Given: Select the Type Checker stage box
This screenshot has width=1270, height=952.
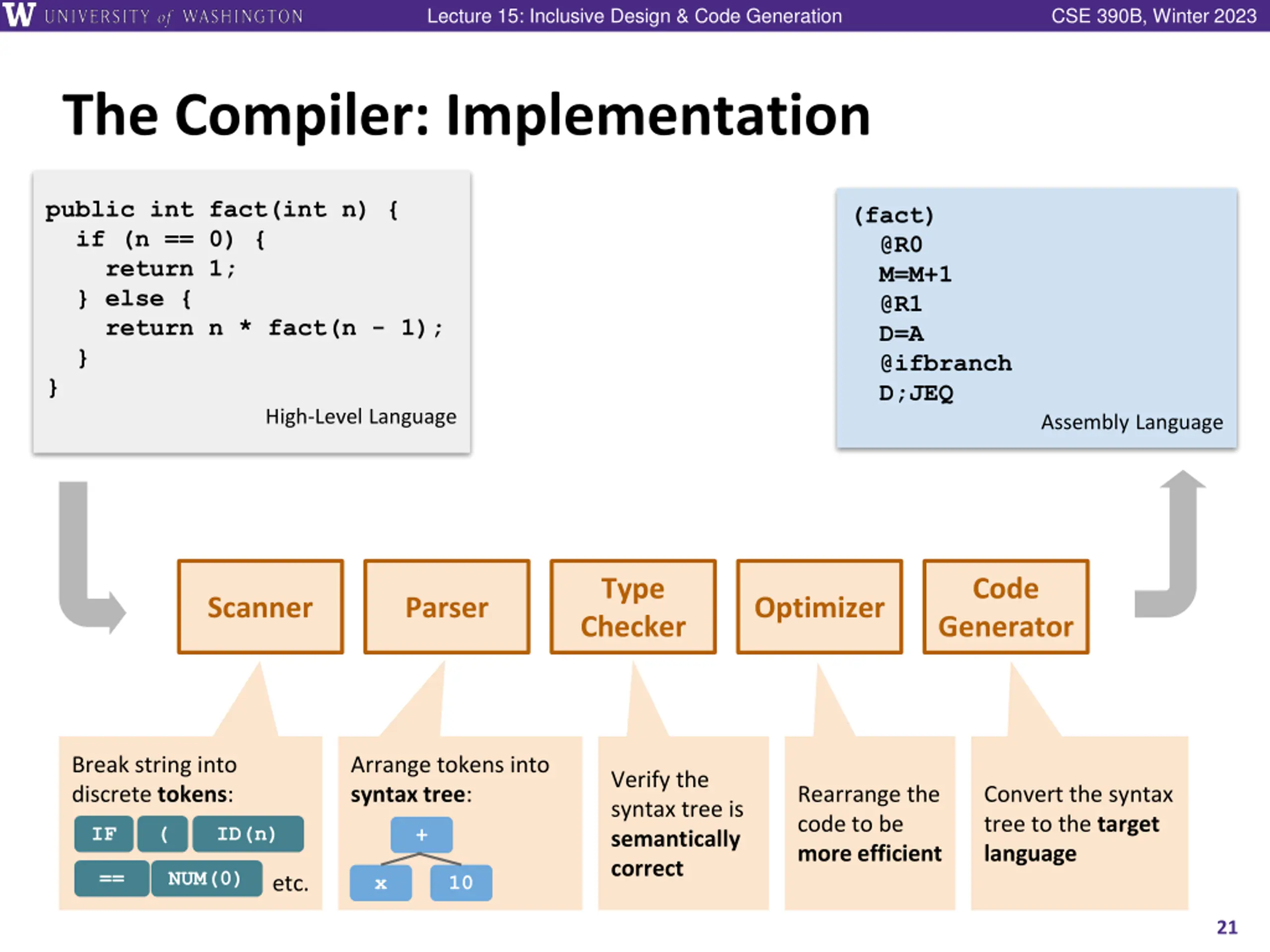Looking at the screenshot, I should point(634,606).
